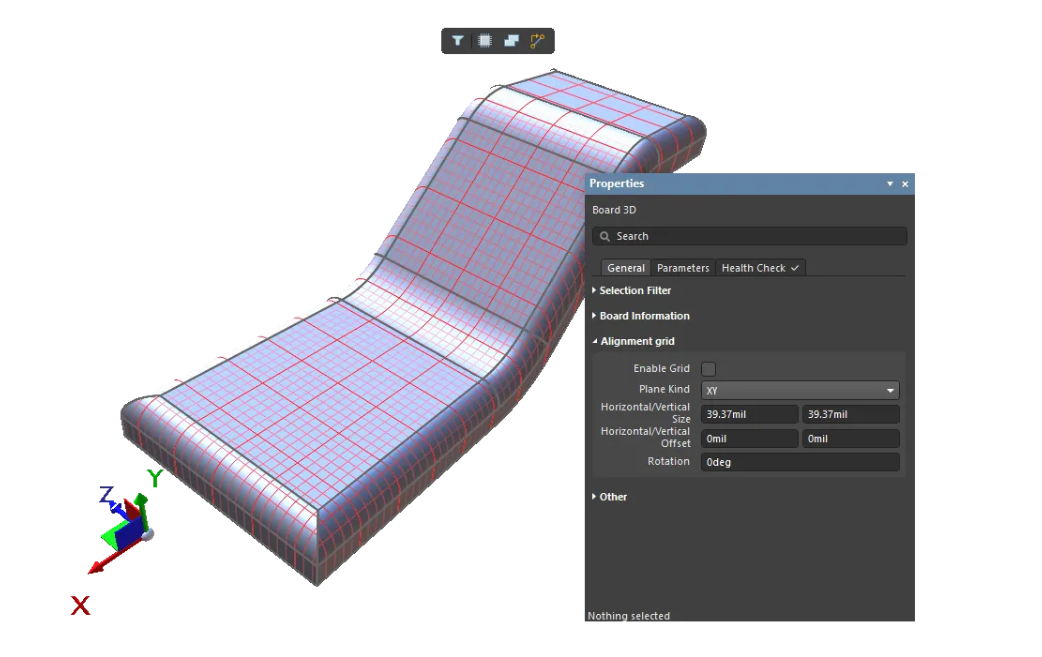The height and width of the screenshot is (657, 1042).
Task: Enable the Enable Grid checkbox
Action: pyautogui.click(x=708, y=368)
